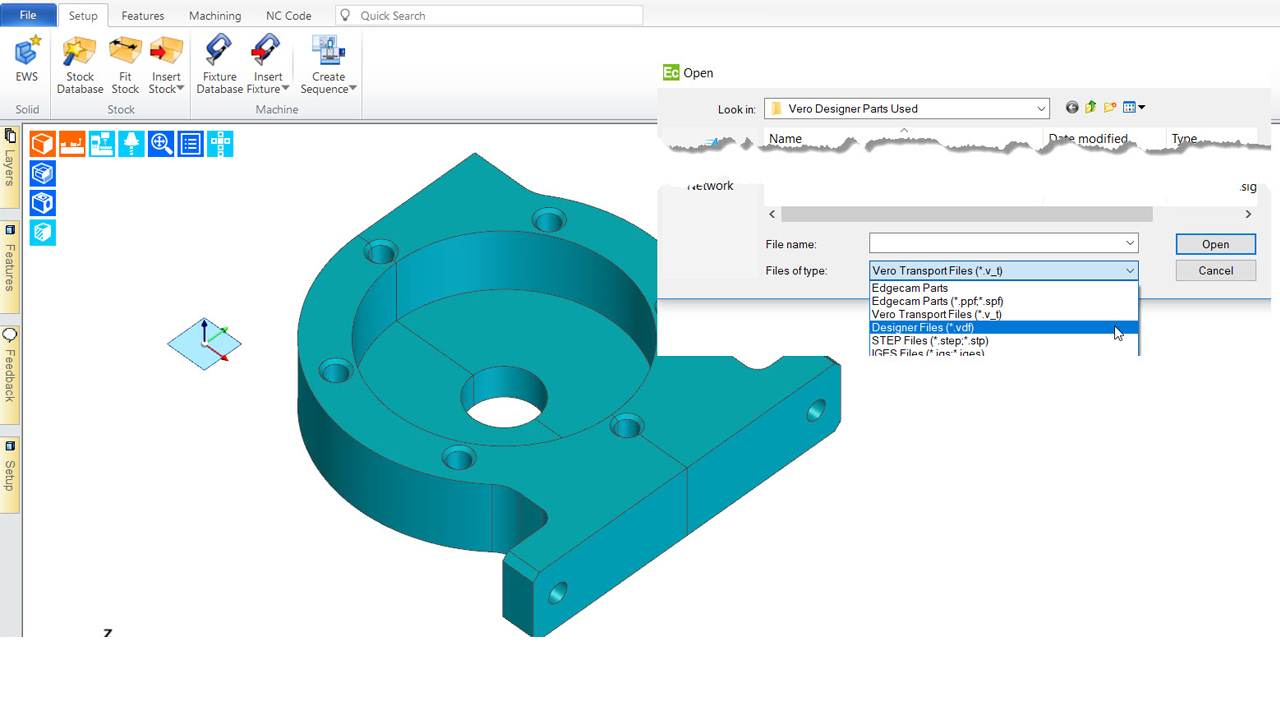Open the Stock Database
Viewport: 1280px width, 720px height.
pyautogui.click(x=80, y=64)
